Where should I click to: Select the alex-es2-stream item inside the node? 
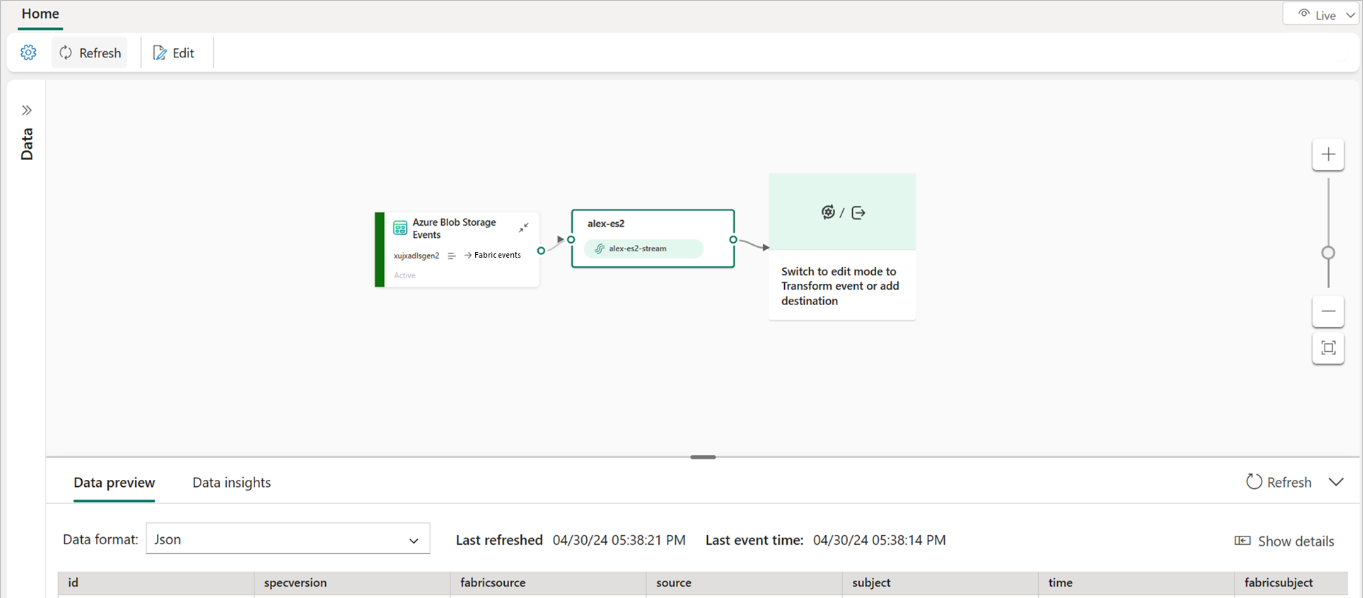point(645,247)
